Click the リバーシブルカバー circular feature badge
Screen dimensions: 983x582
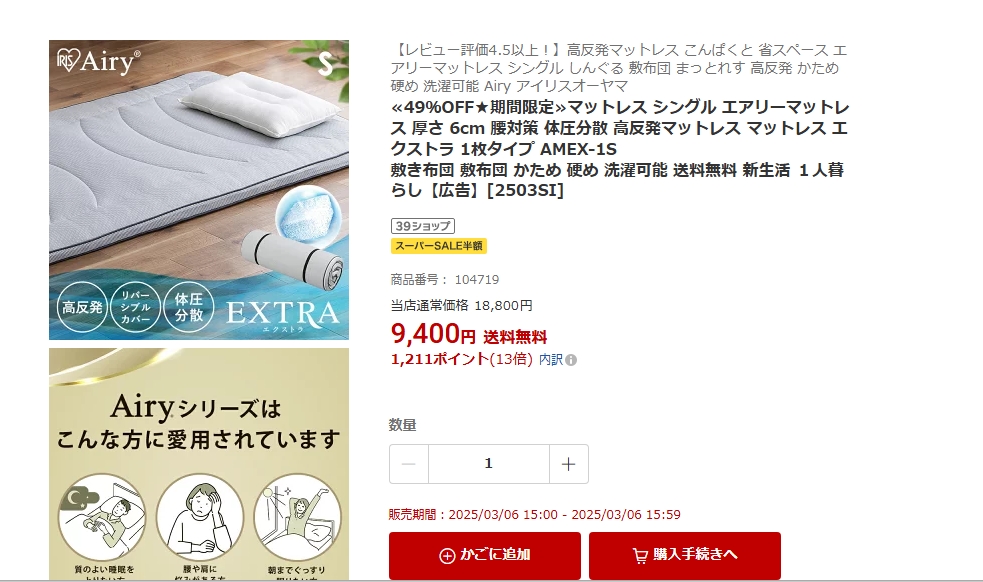tap(135, 307)
